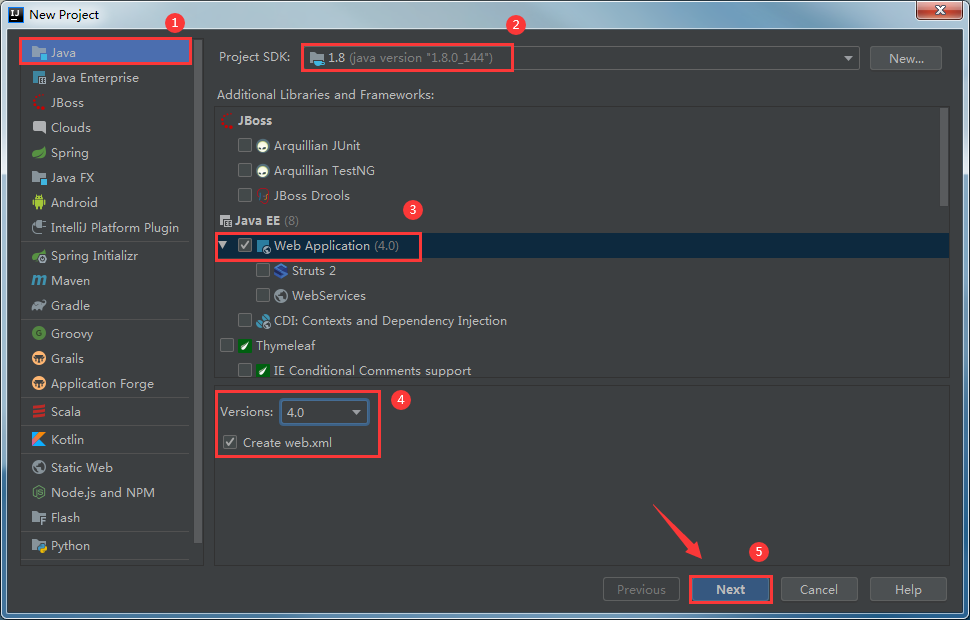970x620 pixels.
Task: Click the frameworks list vertical scrollbar
Action: [x=943, y=157]
